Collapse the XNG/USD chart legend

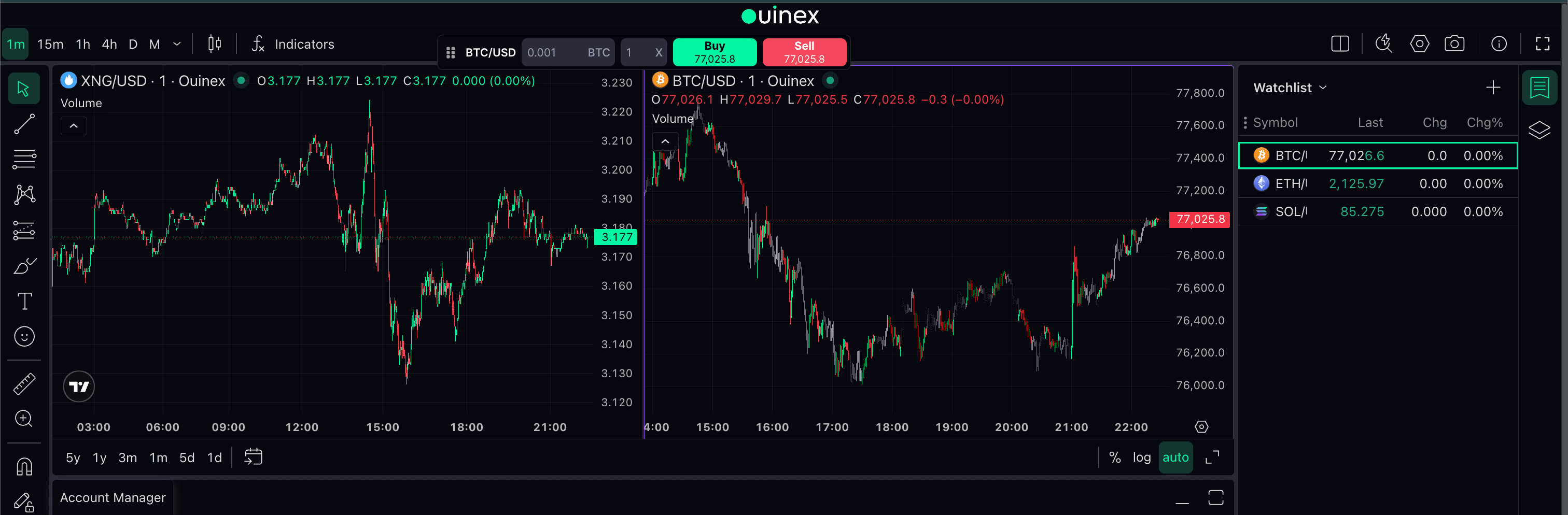click(x=74, y=126)
